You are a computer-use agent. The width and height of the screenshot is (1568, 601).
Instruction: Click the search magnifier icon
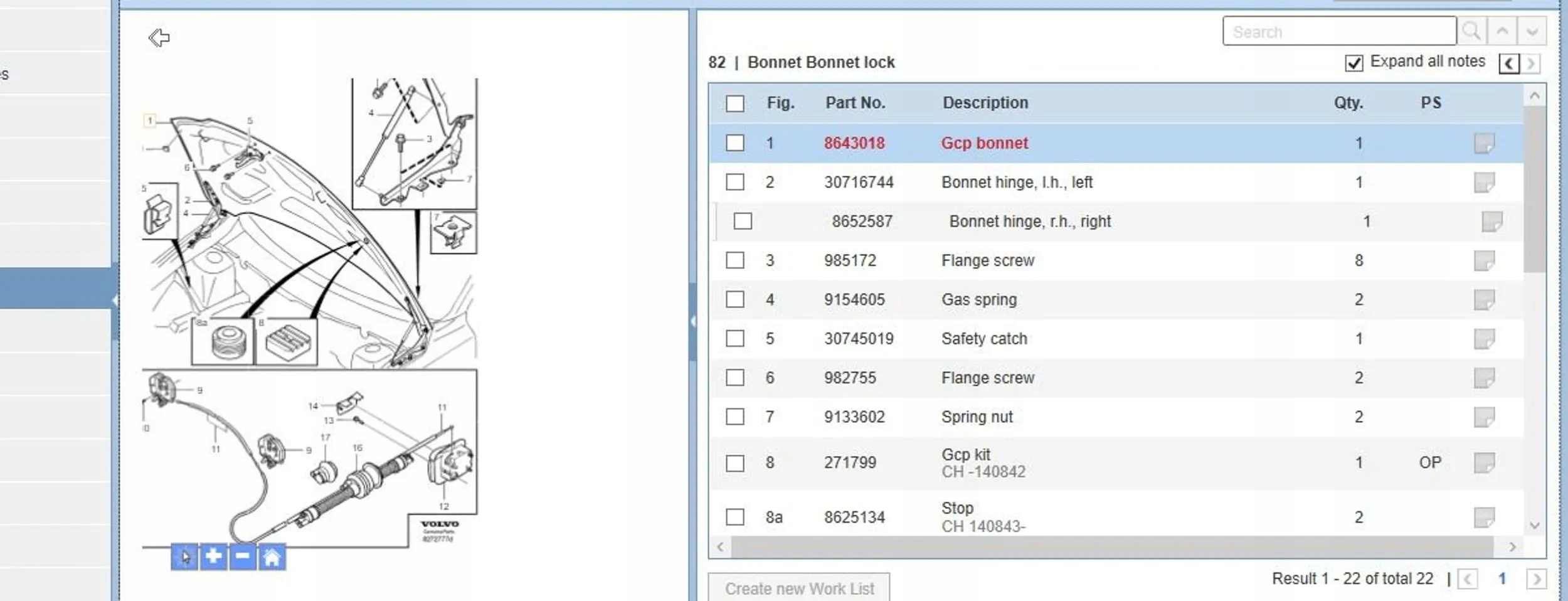[x=1471, y=31]
